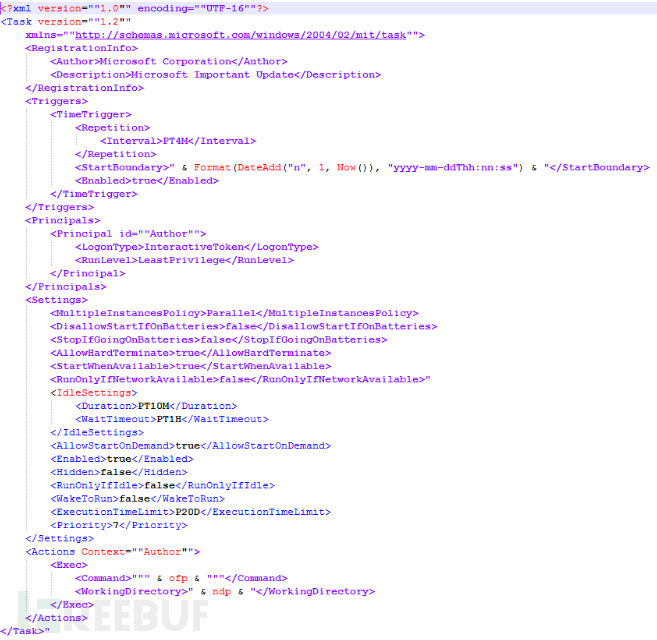The image size is (657, 640).
Task: Select the RunOnlyIfIdle false line
Action: [163, 486]
